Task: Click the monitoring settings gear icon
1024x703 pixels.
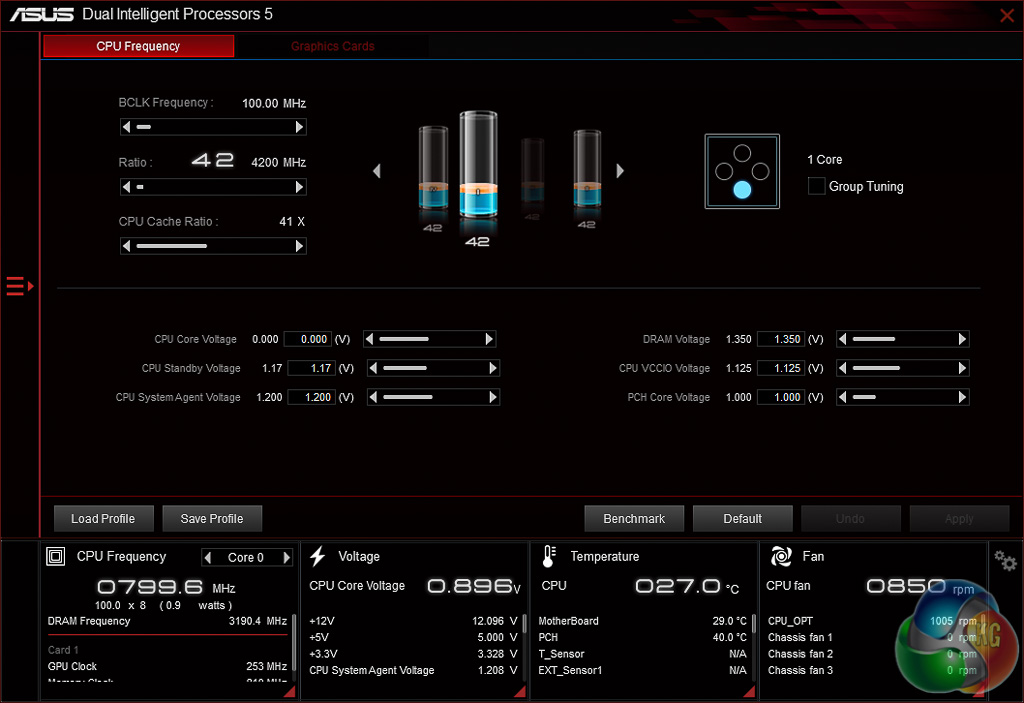Action: (x=1005, y=561)
